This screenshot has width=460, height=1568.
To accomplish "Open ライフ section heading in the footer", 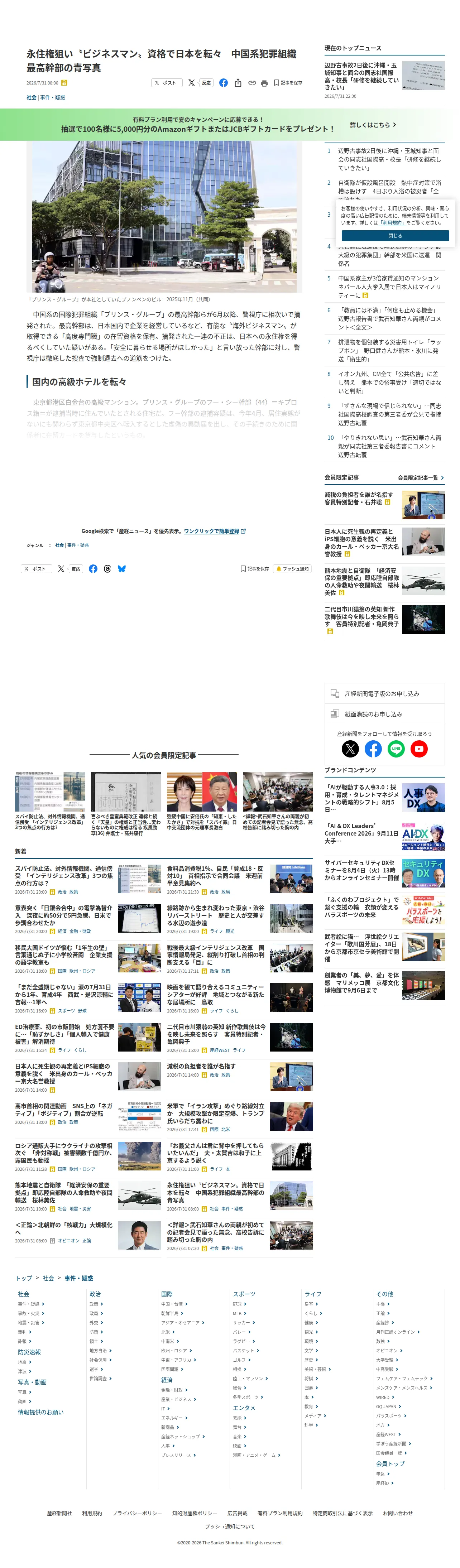I will point(313,1294).
